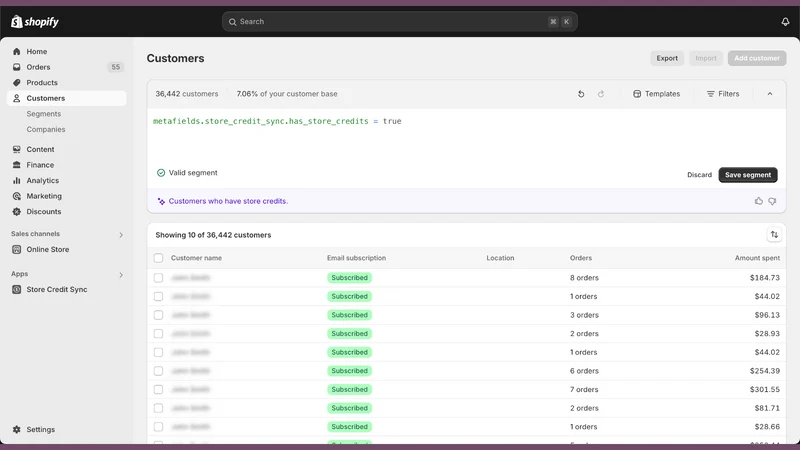Open the Store Credit Sync app icon

click(x=17, y=289)
